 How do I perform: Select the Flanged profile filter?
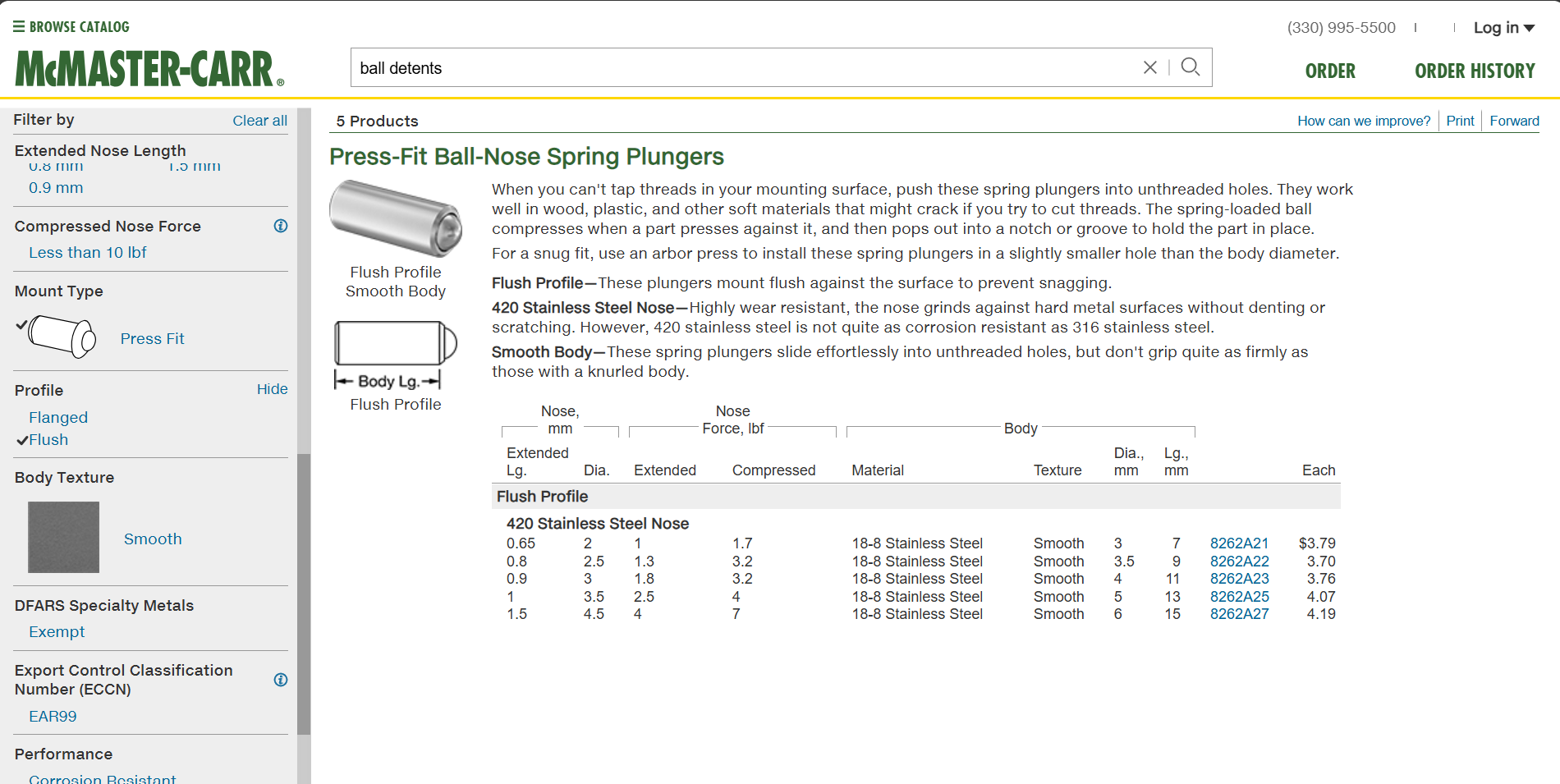point(58,418)
